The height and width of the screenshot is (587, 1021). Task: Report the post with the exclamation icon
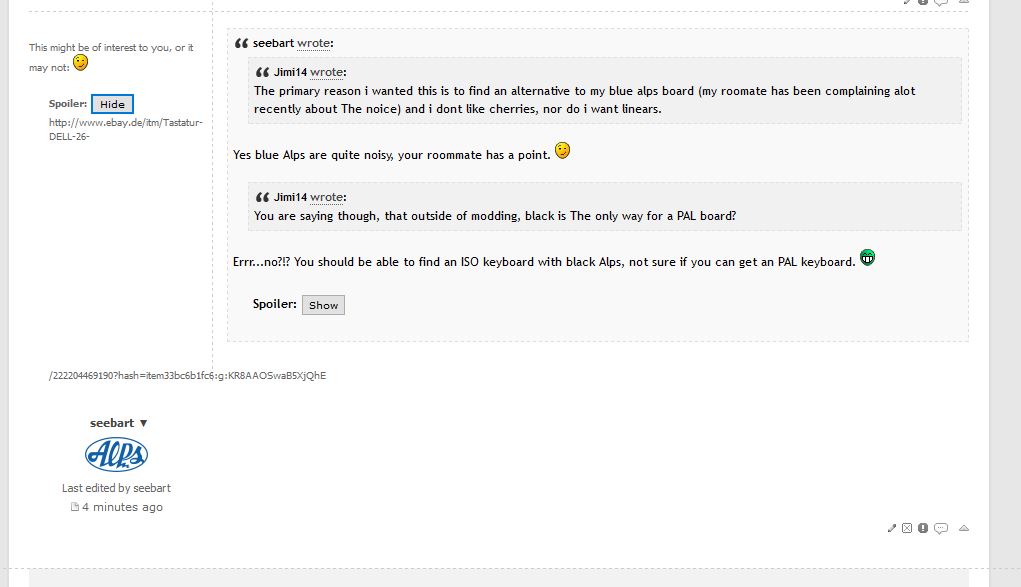tap(923, 528)
